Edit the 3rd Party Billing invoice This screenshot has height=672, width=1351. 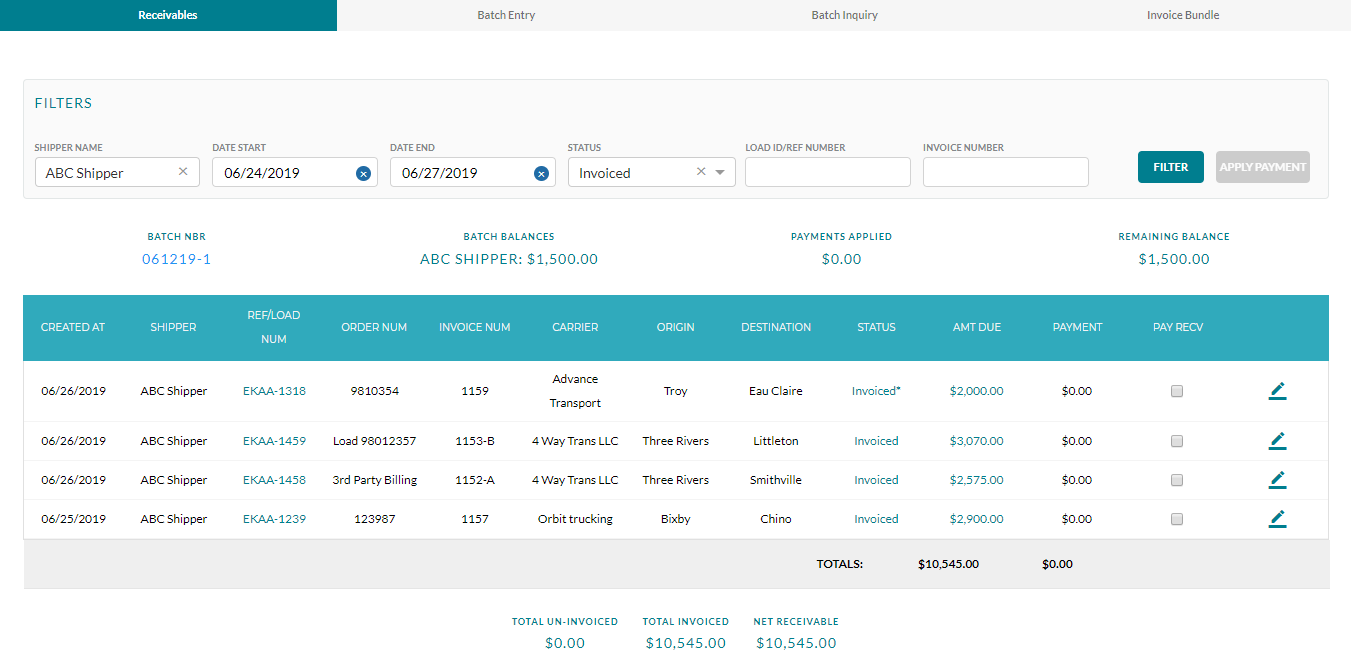point(1277,479)
